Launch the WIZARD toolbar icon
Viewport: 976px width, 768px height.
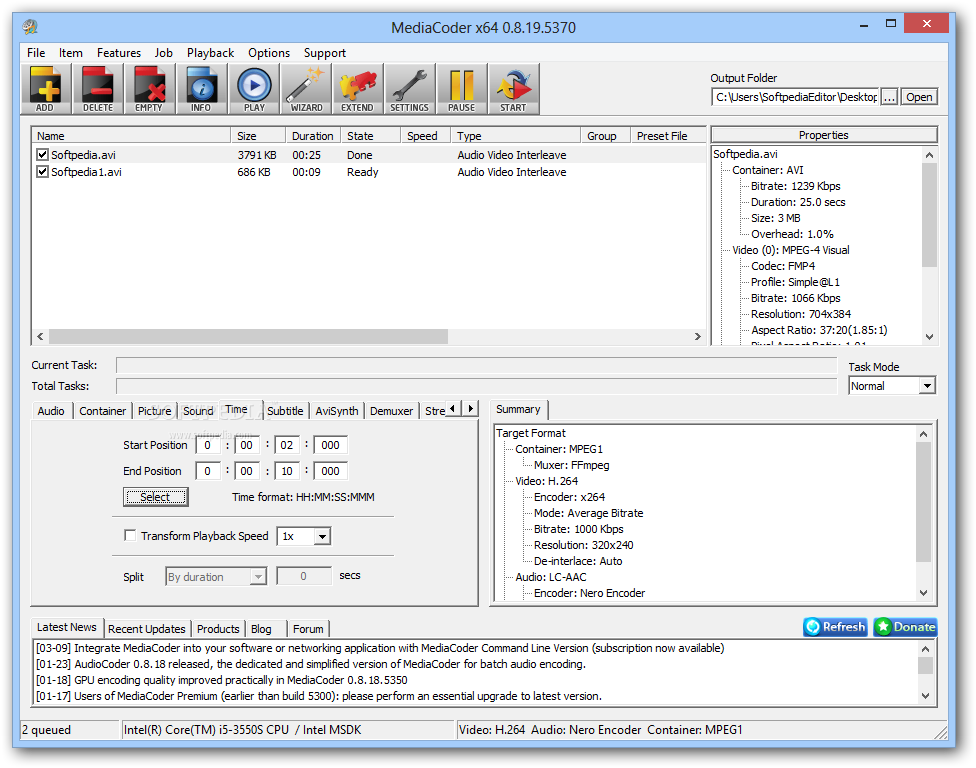(x=306, y=89)
